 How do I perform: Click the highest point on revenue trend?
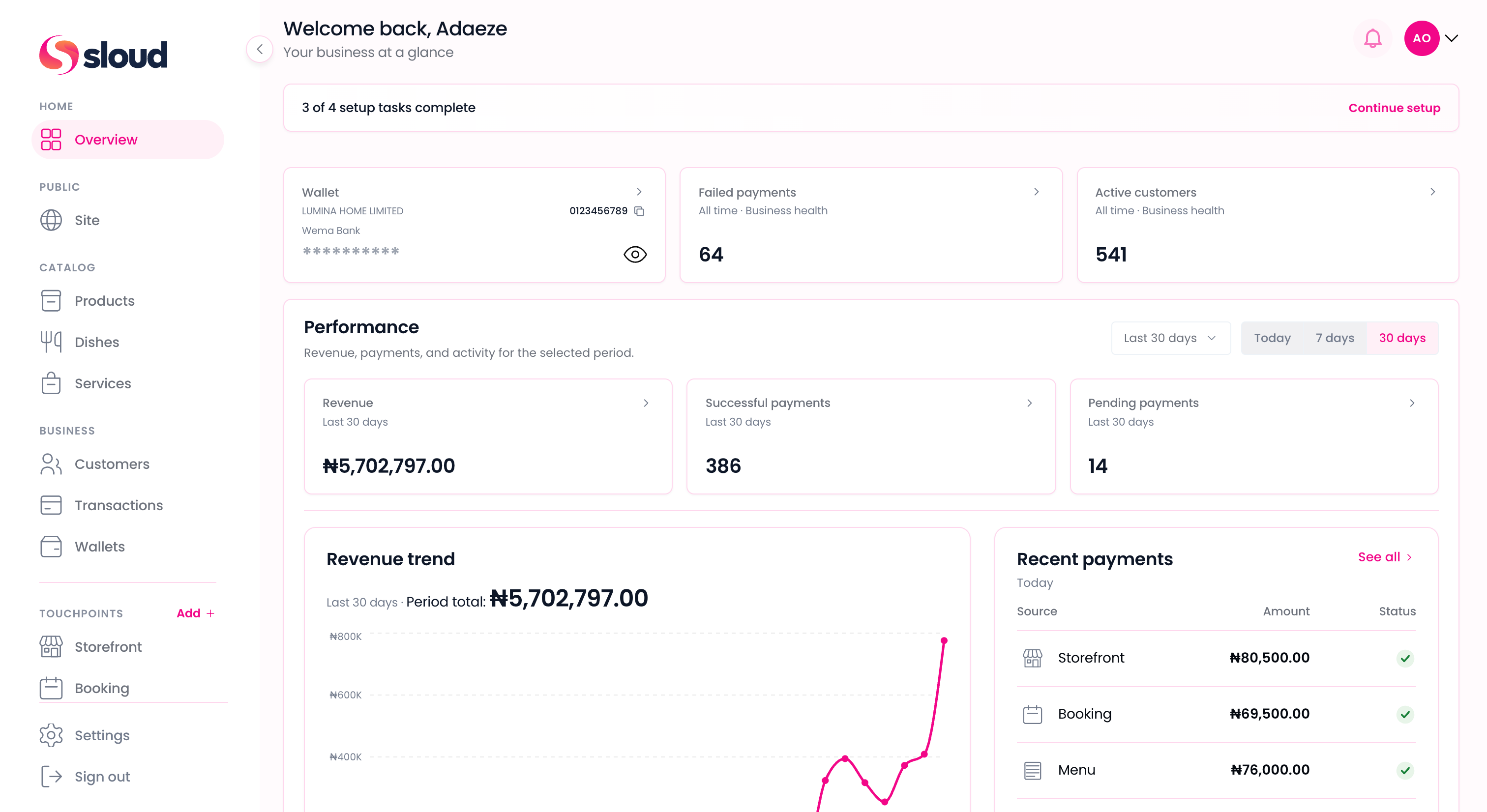(x=944, y=640)
